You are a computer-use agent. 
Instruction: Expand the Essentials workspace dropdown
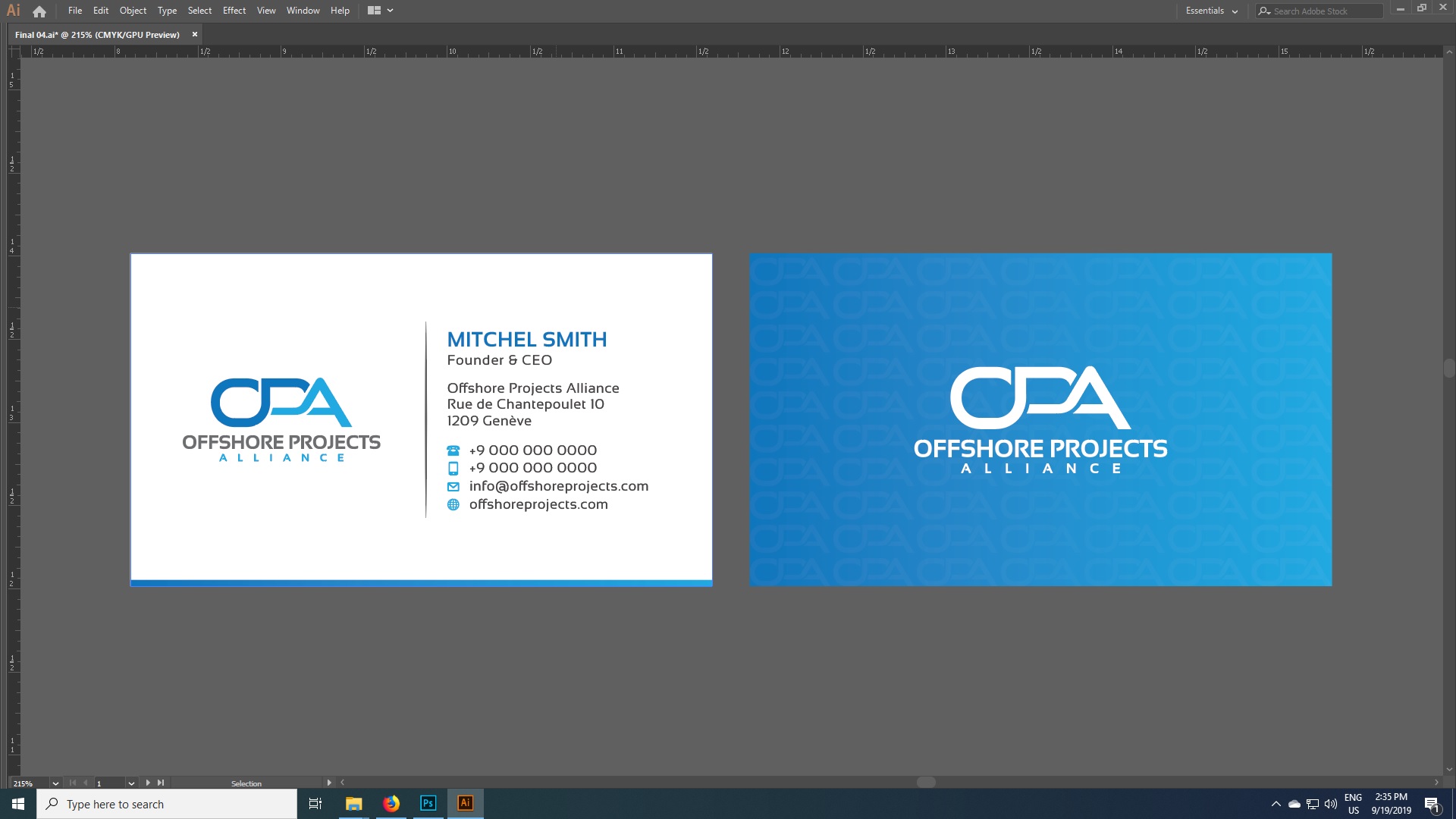1235,11
